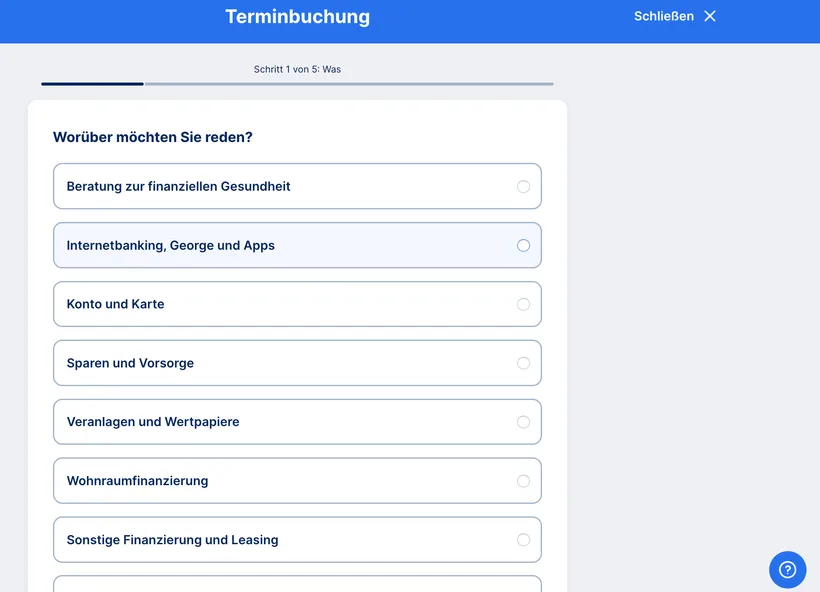Choose the Veranlagen und Wertpapiere option card
Image resolution: width=820 pixels, height=592 pixels.
click(x=297, y=422)
